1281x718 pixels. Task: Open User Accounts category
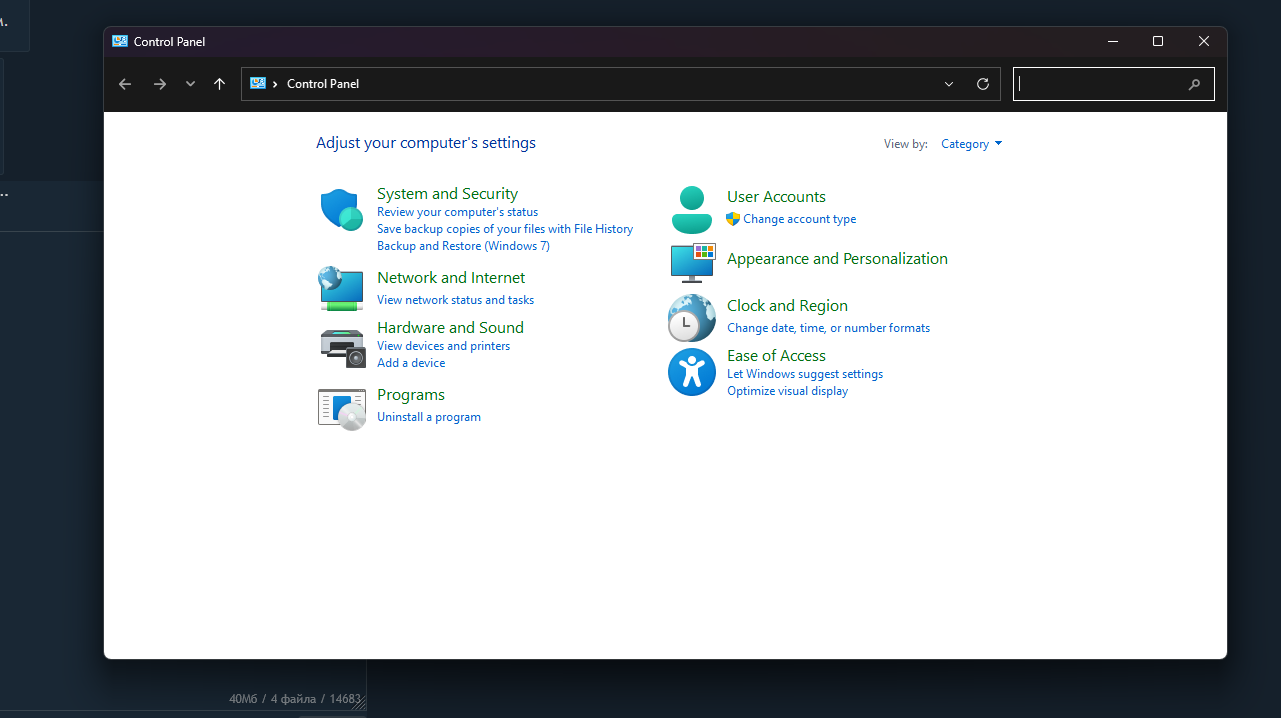coord(776,197)
